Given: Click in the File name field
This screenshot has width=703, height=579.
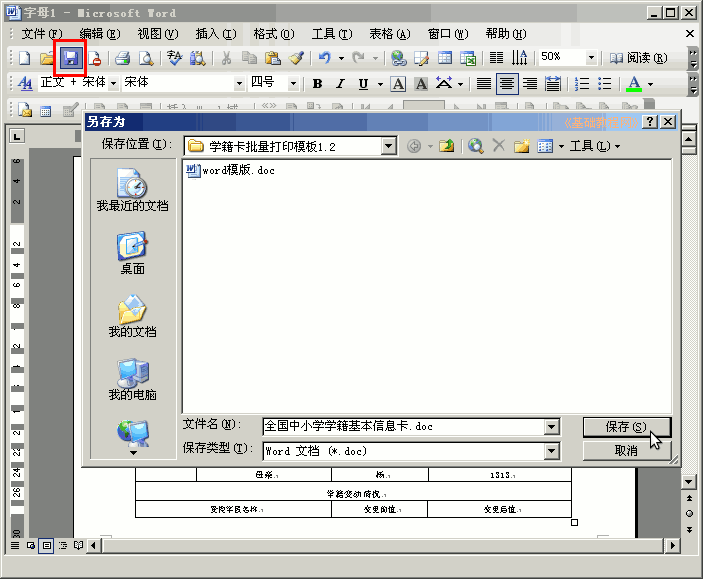Looking at the screenshot, I should (x=404, y=427).
